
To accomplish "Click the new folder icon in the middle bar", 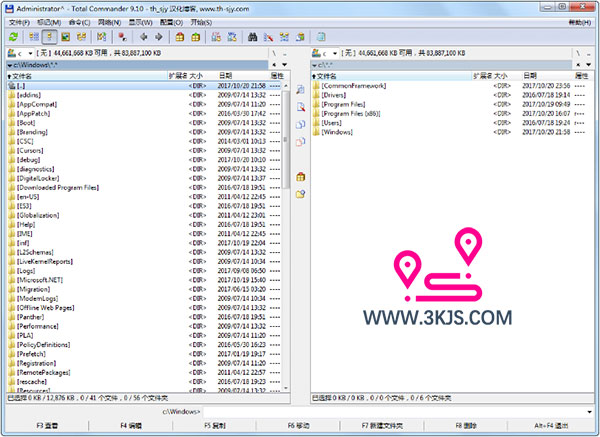I will (x=300, y=194).
